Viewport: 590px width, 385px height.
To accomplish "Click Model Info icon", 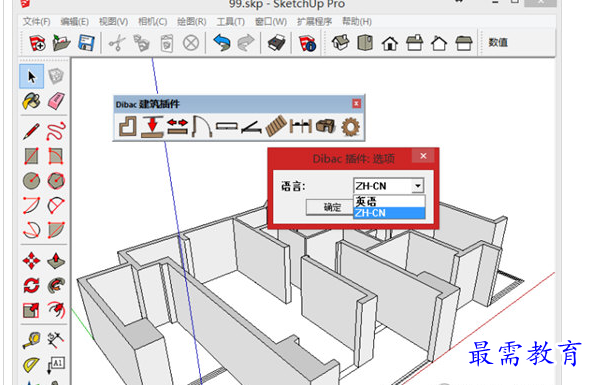I will pyautogui.click(x=307, y=43).
